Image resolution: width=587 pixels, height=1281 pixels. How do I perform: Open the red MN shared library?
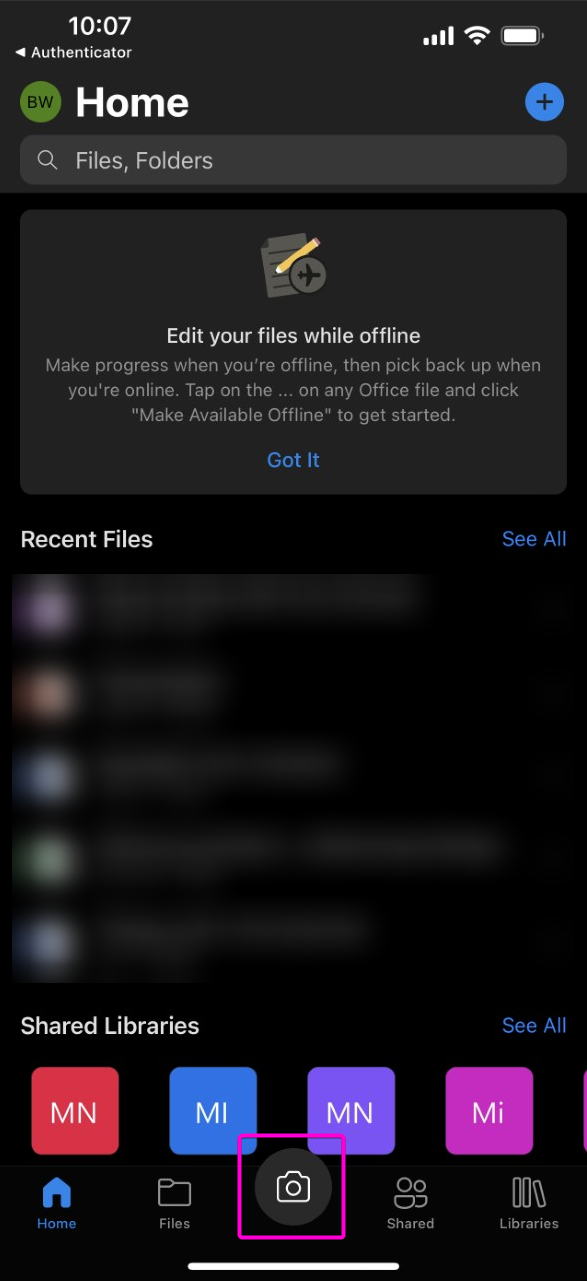tap(75, 1111)
